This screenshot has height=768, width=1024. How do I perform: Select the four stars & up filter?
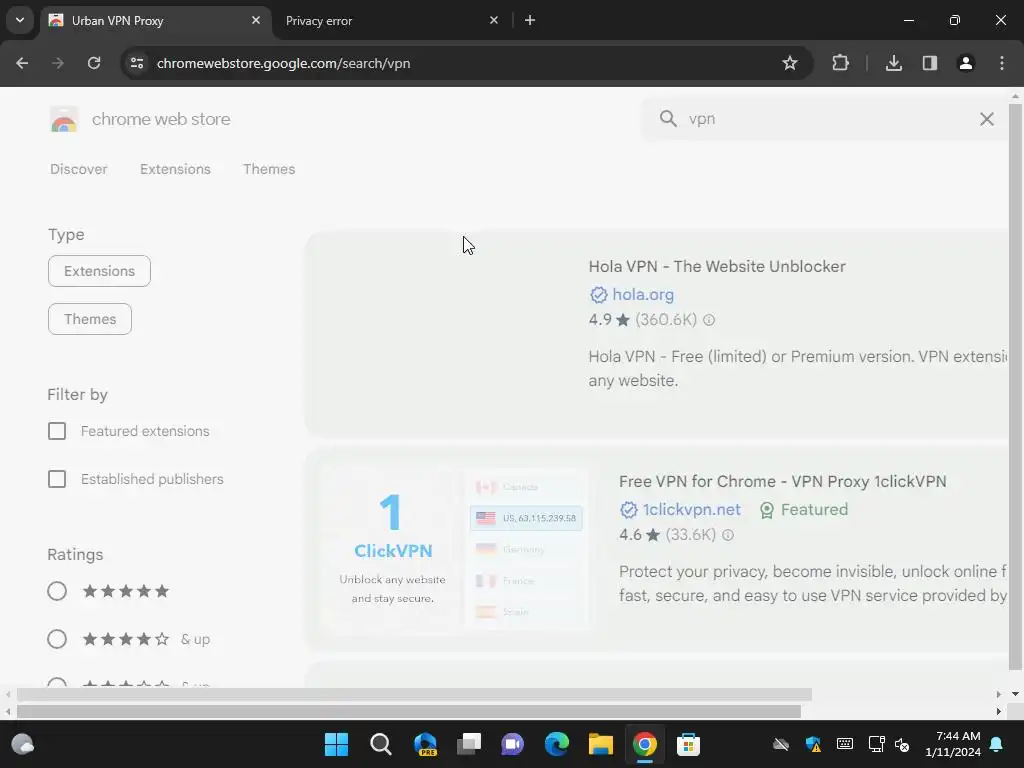[57, 639]
